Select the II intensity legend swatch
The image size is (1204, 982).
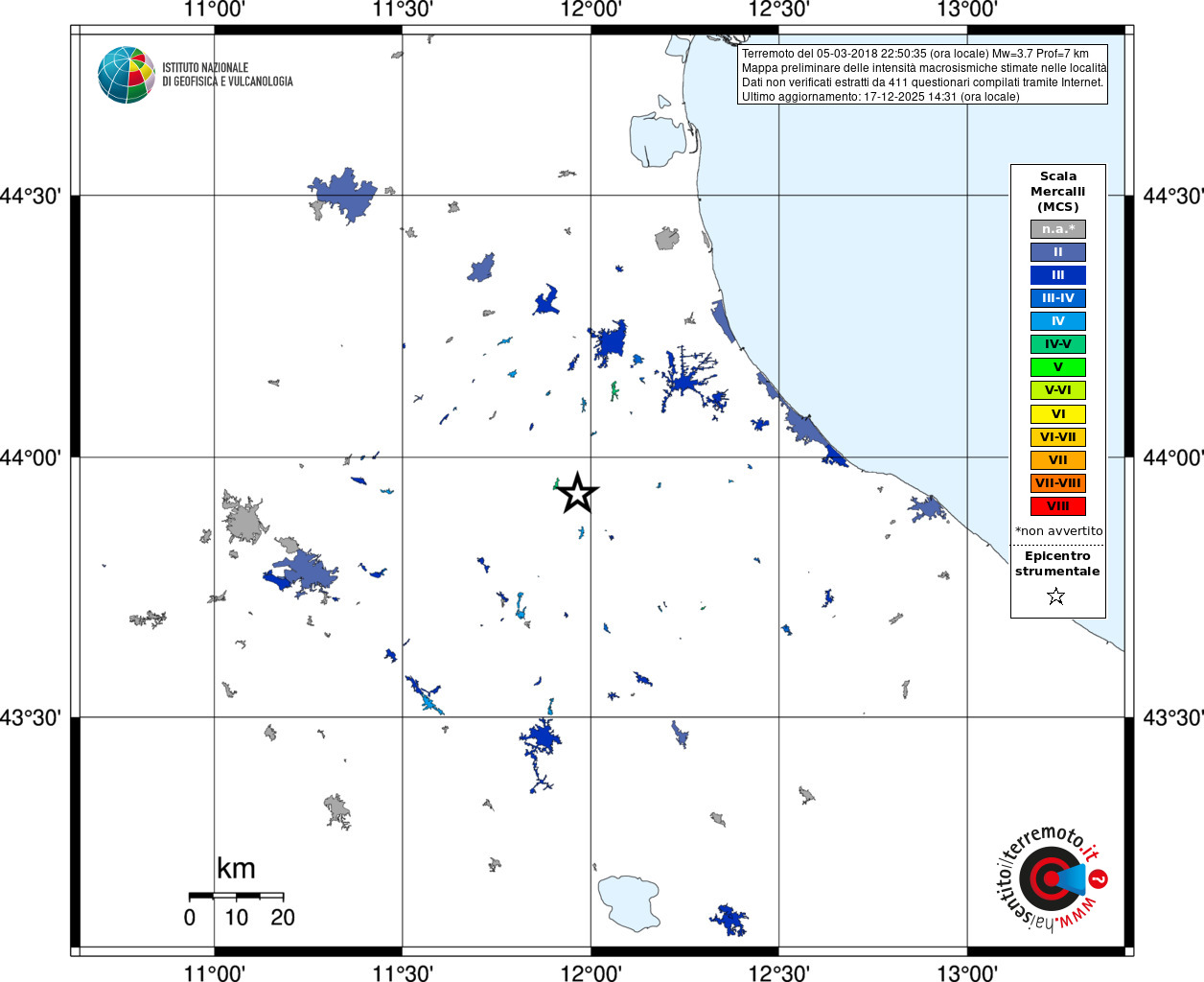(1058, 252)
